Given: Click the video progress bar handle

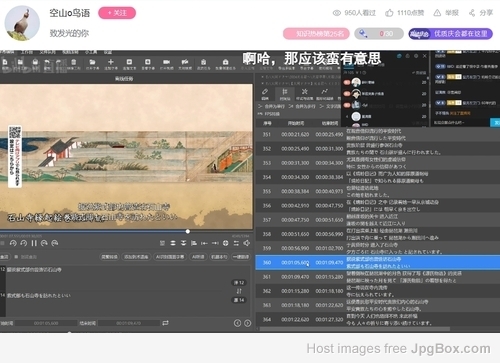Looking at the screenshot, I should (x=188, y=231).
